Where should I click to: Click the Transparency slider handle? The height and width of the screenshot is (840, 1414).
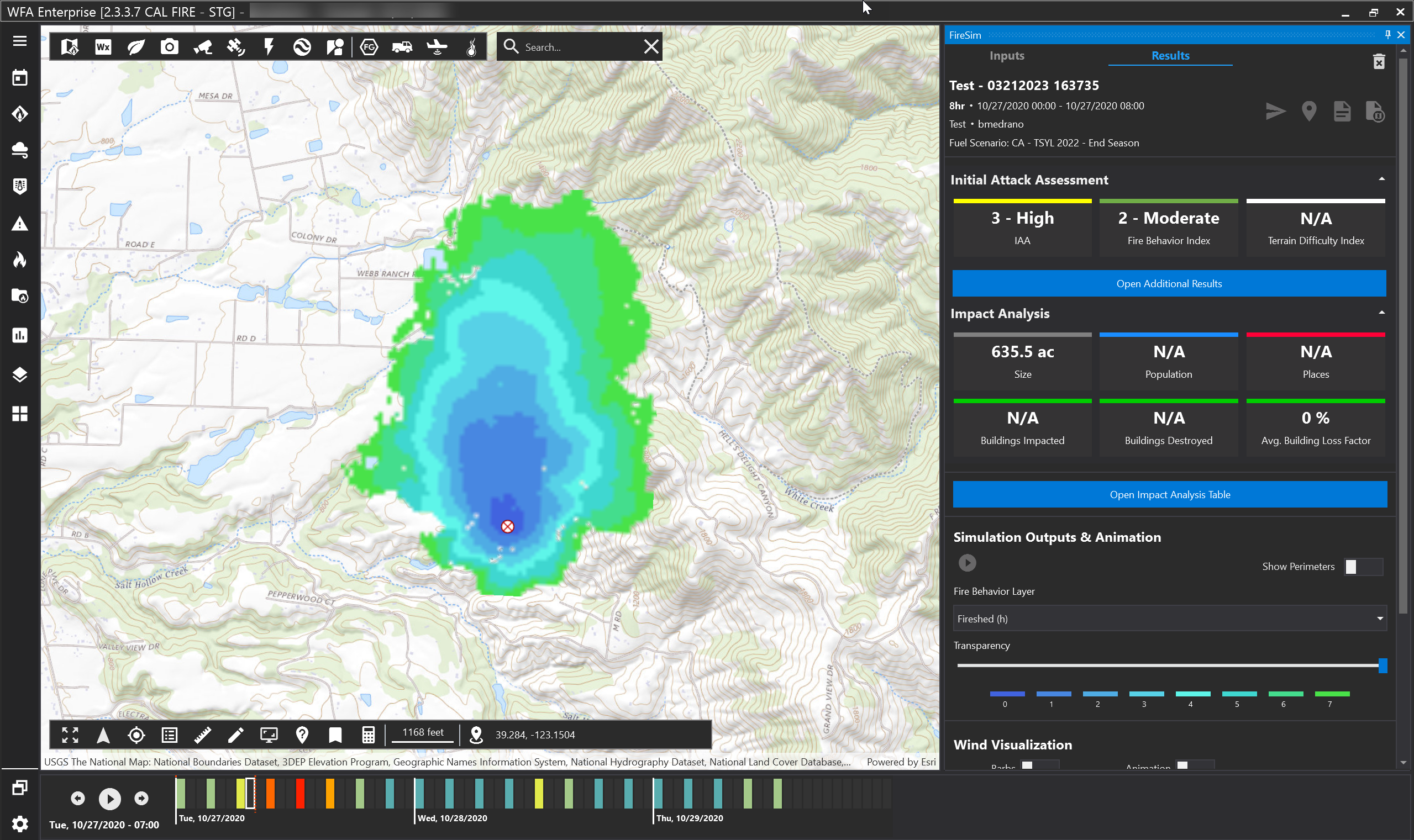(x=1383, y=665)
